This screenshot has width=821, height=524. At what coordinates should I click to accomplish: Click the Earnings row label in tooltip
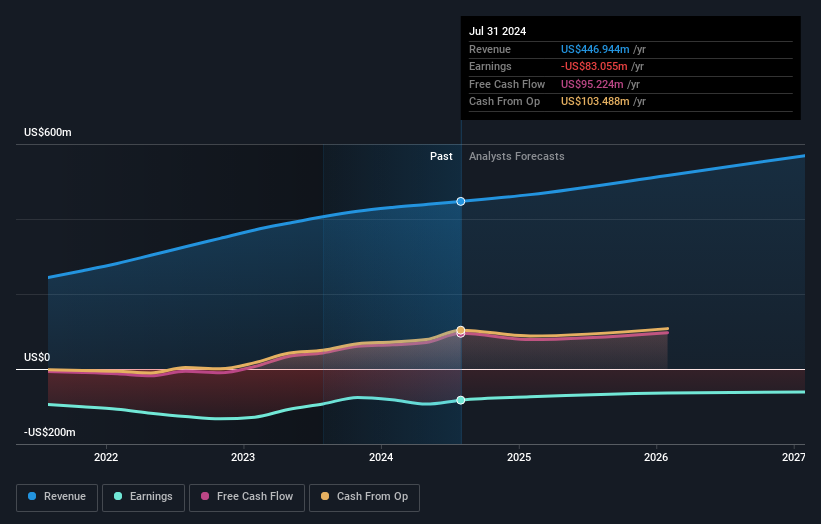[x=490, y=66]
